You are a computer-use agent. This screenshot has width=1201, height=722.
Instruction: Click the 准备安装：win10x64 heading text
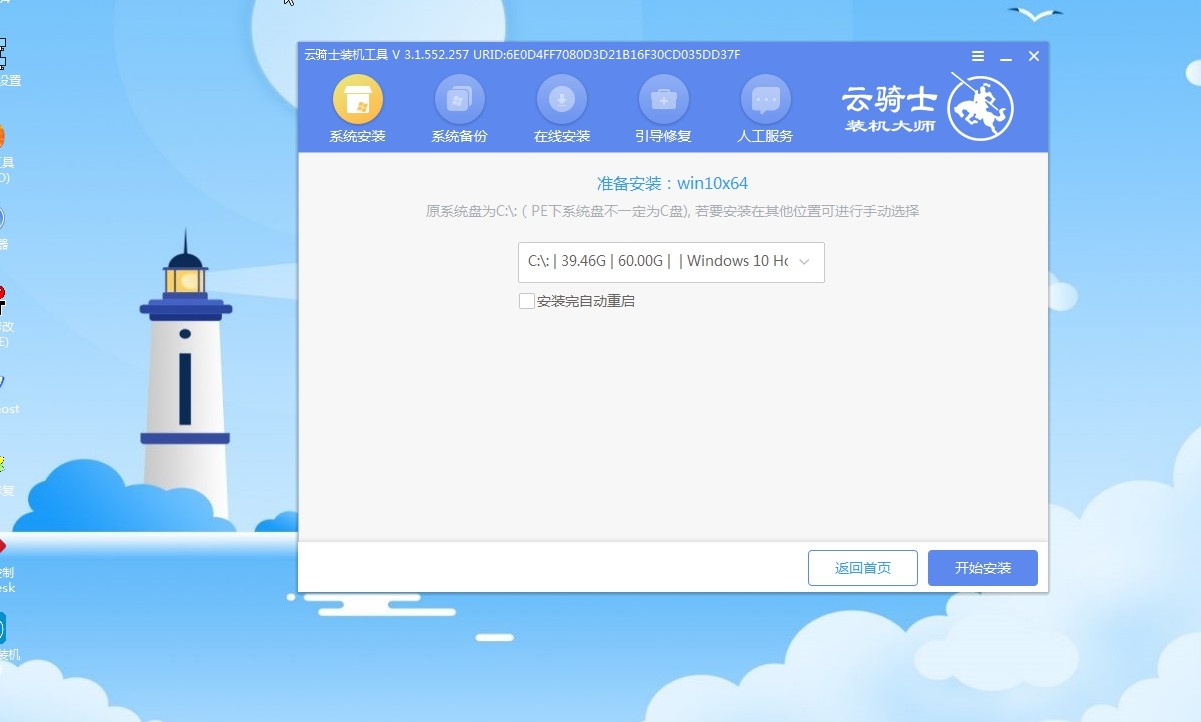coord(672,184)
